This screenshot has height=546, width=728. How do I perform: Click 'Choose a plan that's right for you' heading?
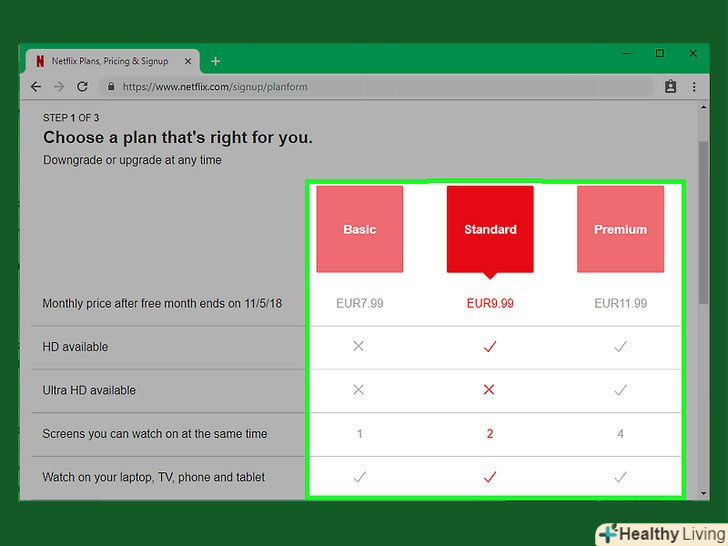[x=178, y=137]
